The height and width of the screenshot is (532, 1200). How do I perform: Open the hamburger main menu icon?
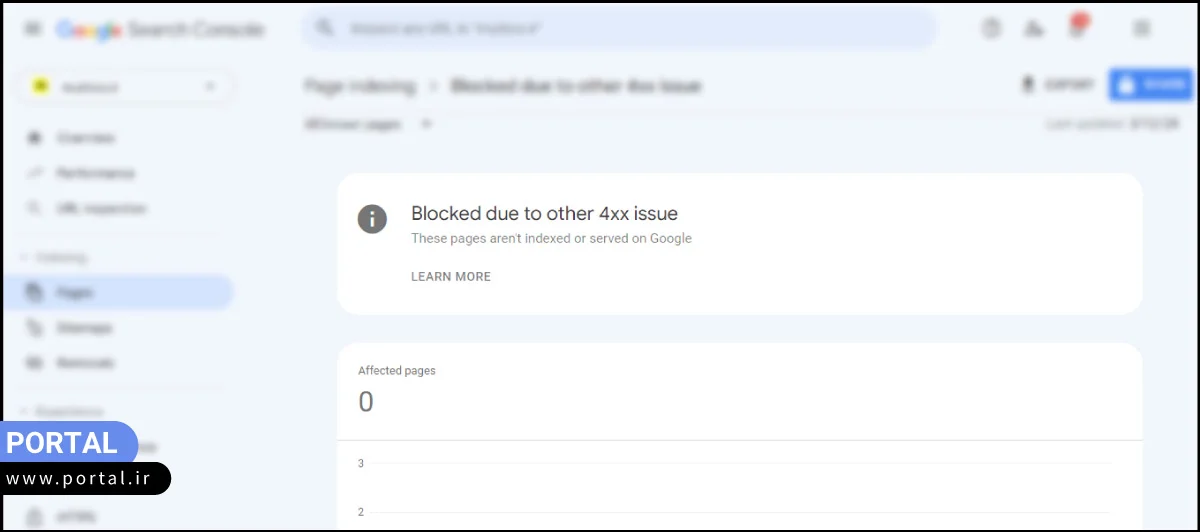33,29
